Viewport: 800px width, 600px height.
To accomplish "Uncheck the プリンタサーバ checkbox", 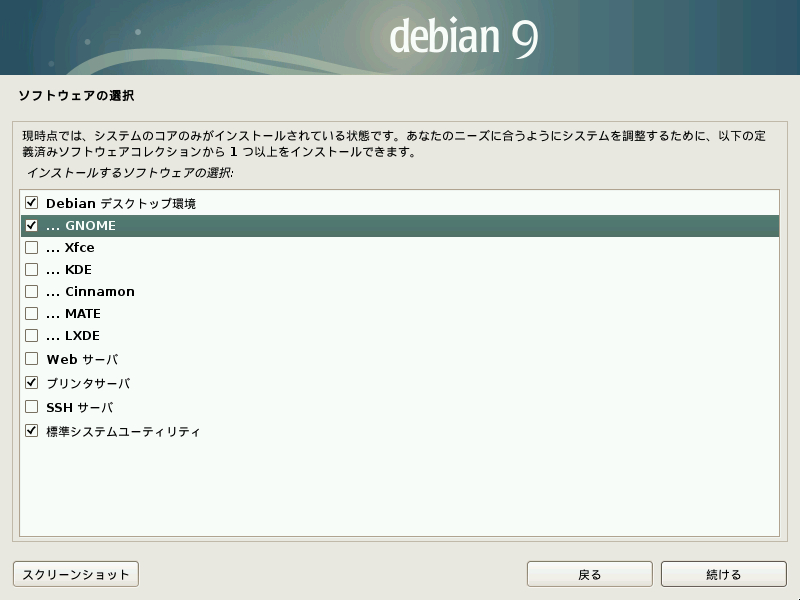I will click(32, 383).
